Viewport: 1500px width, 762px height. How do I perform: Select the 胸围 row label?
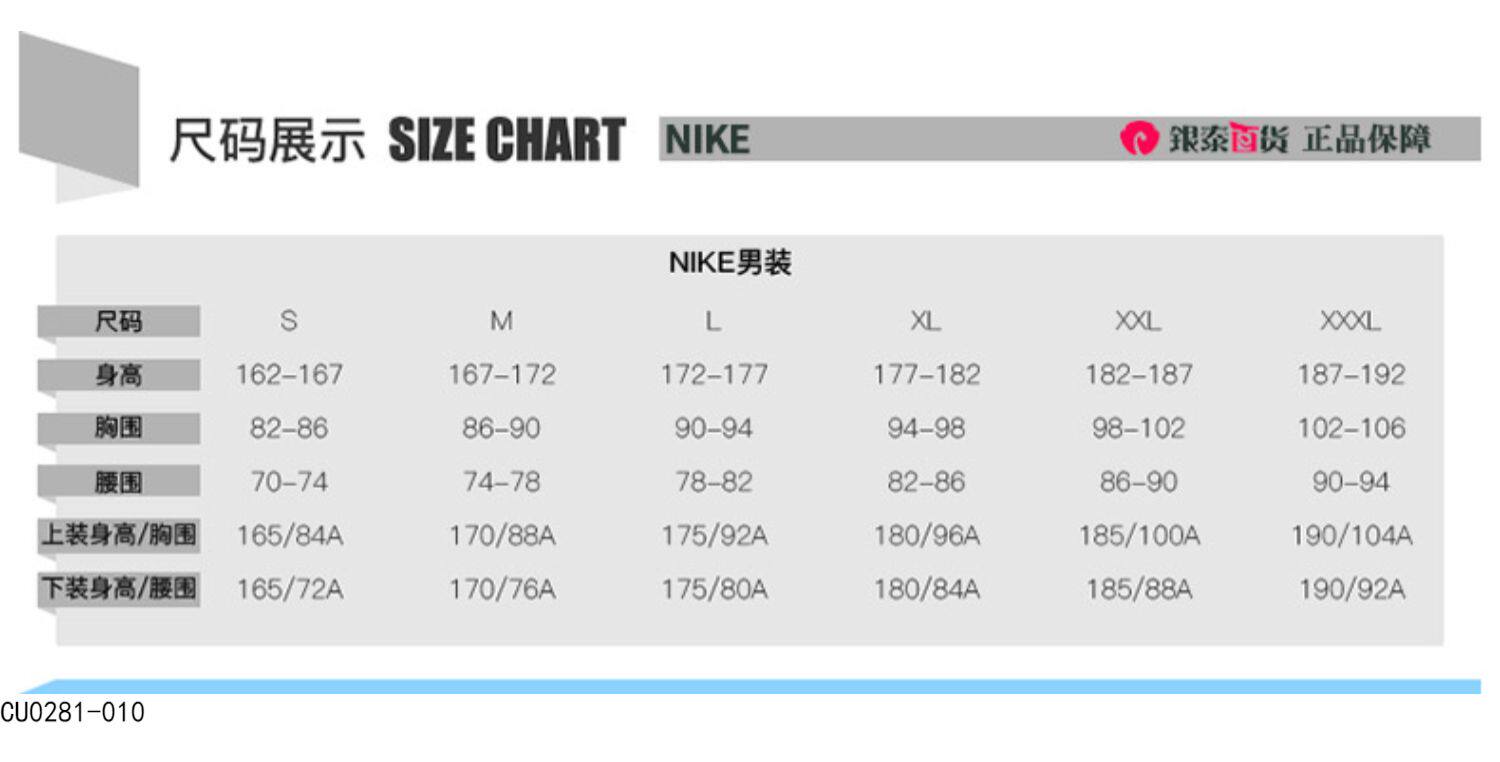pyautogui.click(x=119, y=429)
